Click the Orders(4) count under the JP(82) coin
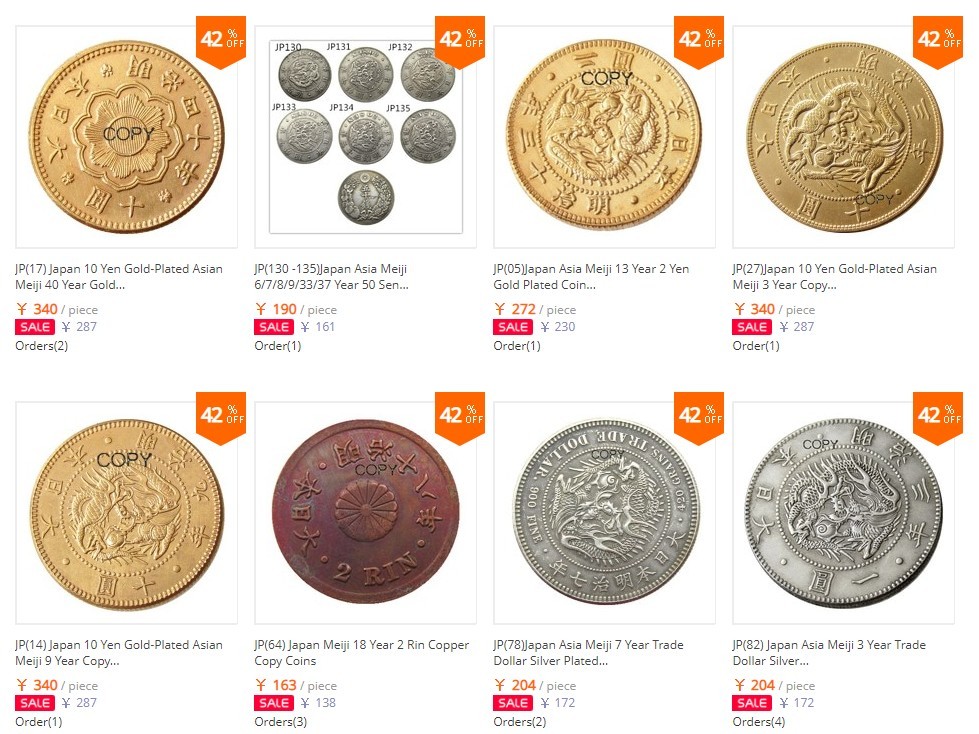This screenshot has height=734, width=979. coord(759,722)
